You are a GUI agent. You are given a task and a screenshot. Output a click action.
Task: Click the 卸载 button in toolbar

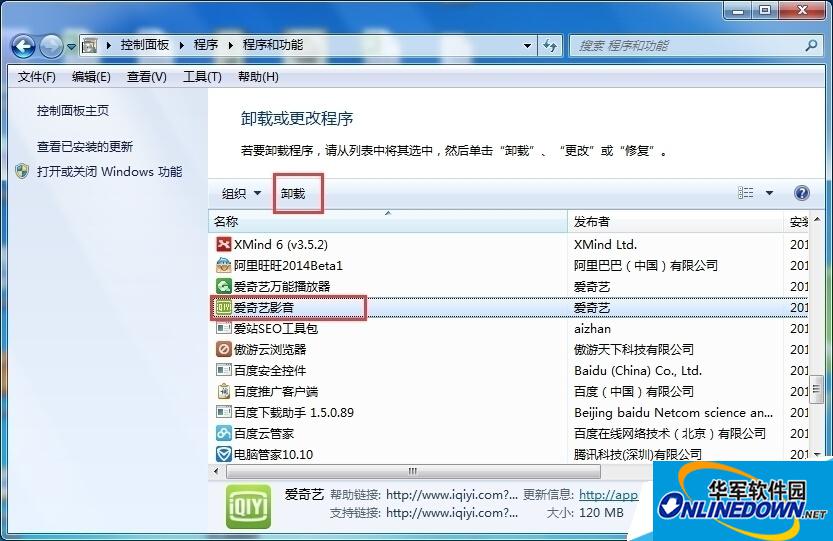click(x=293, y=193)
